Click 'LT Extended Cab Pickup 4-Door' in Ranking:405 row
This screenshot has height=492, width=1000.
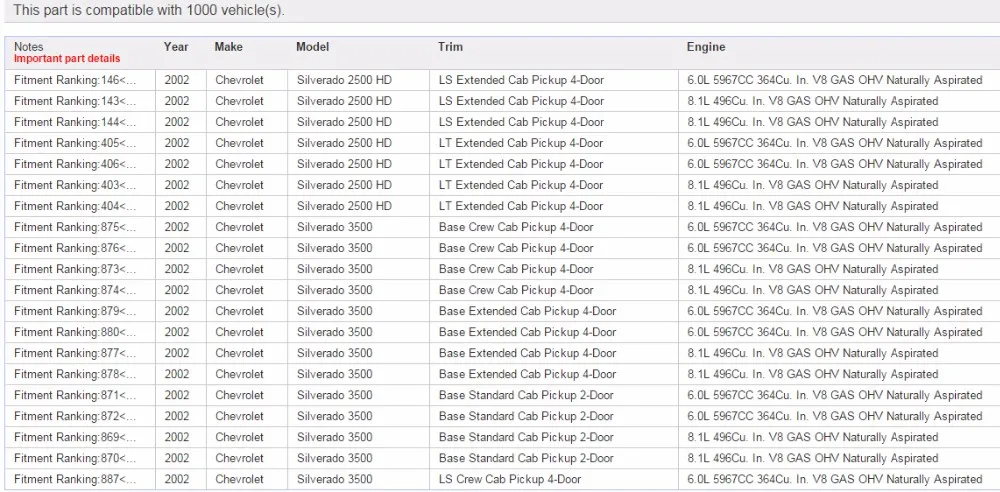click(521, 144)
